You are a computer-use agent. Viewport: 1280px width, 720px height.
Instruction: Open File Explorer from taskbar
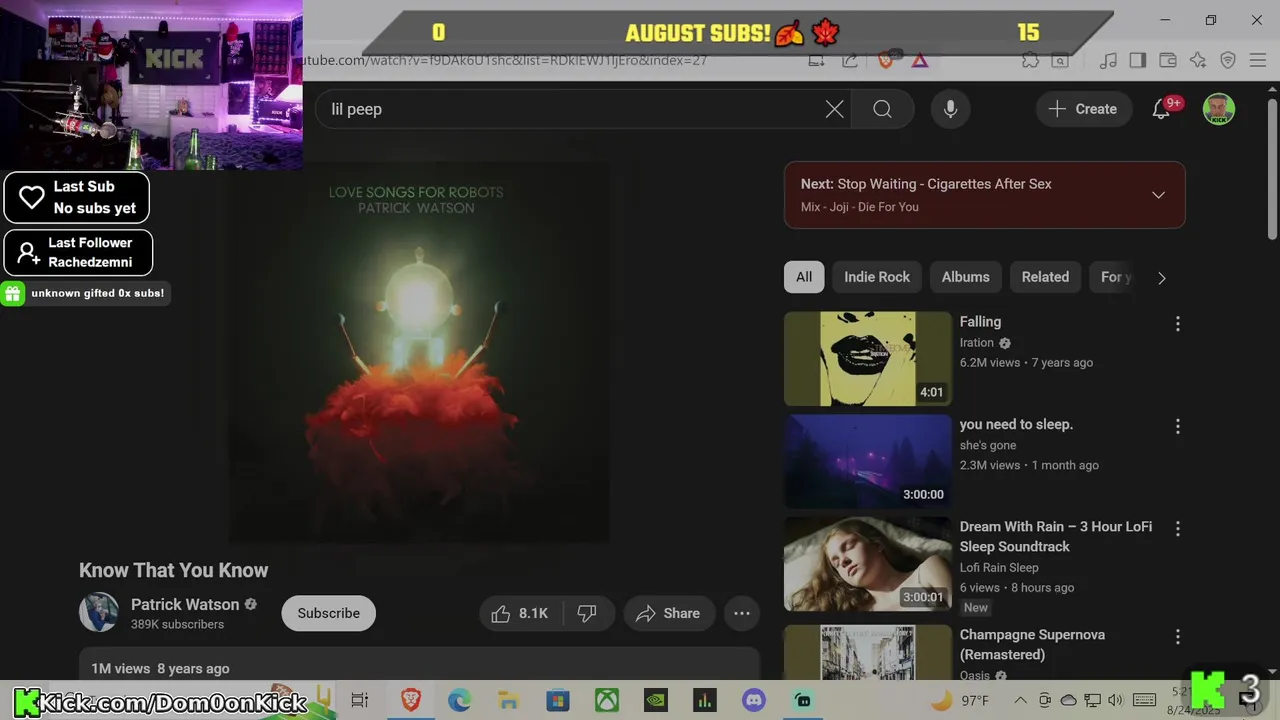(508, 700)
